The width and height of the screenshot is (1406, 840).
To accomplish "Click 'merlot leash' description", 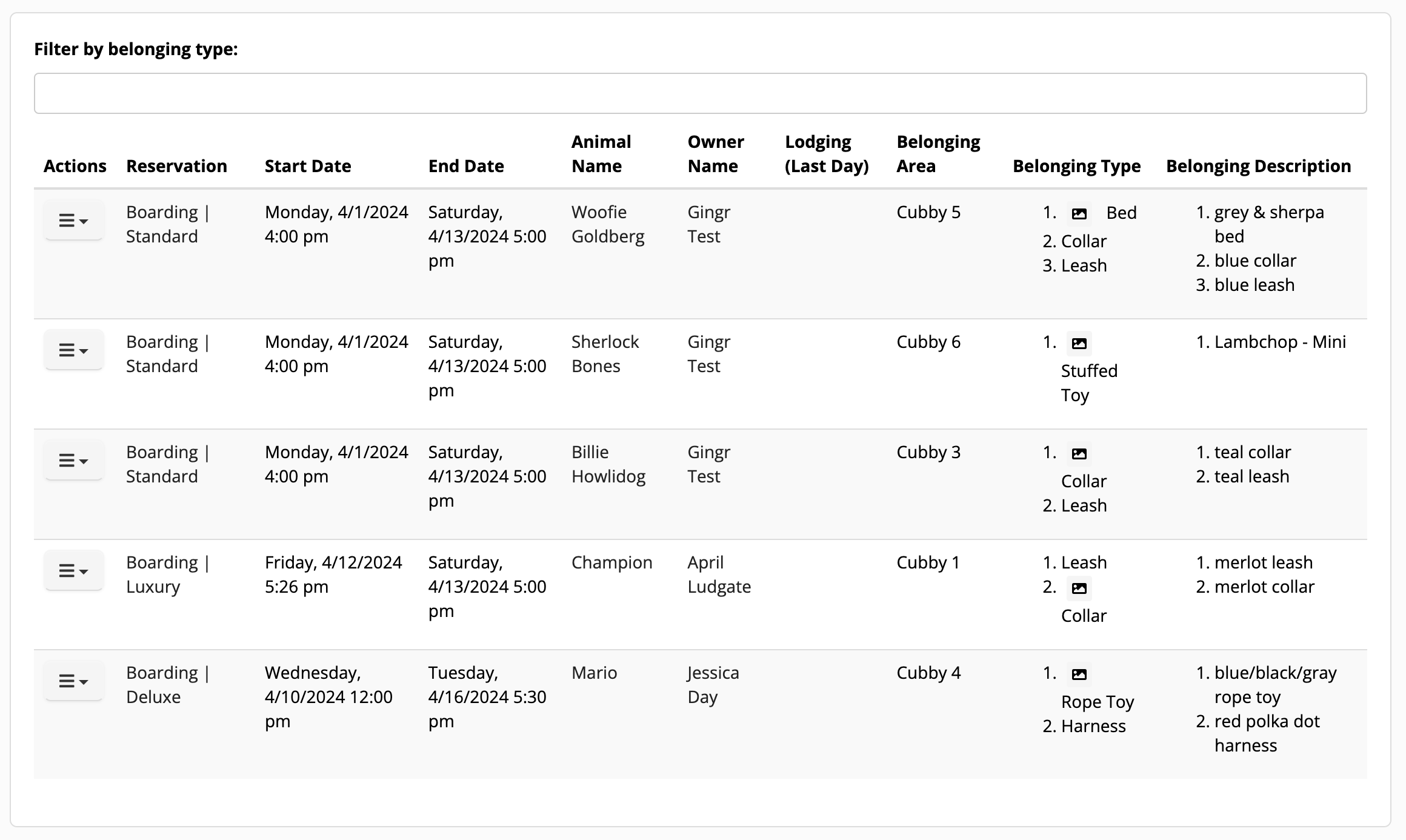I will click(1264, 562).
